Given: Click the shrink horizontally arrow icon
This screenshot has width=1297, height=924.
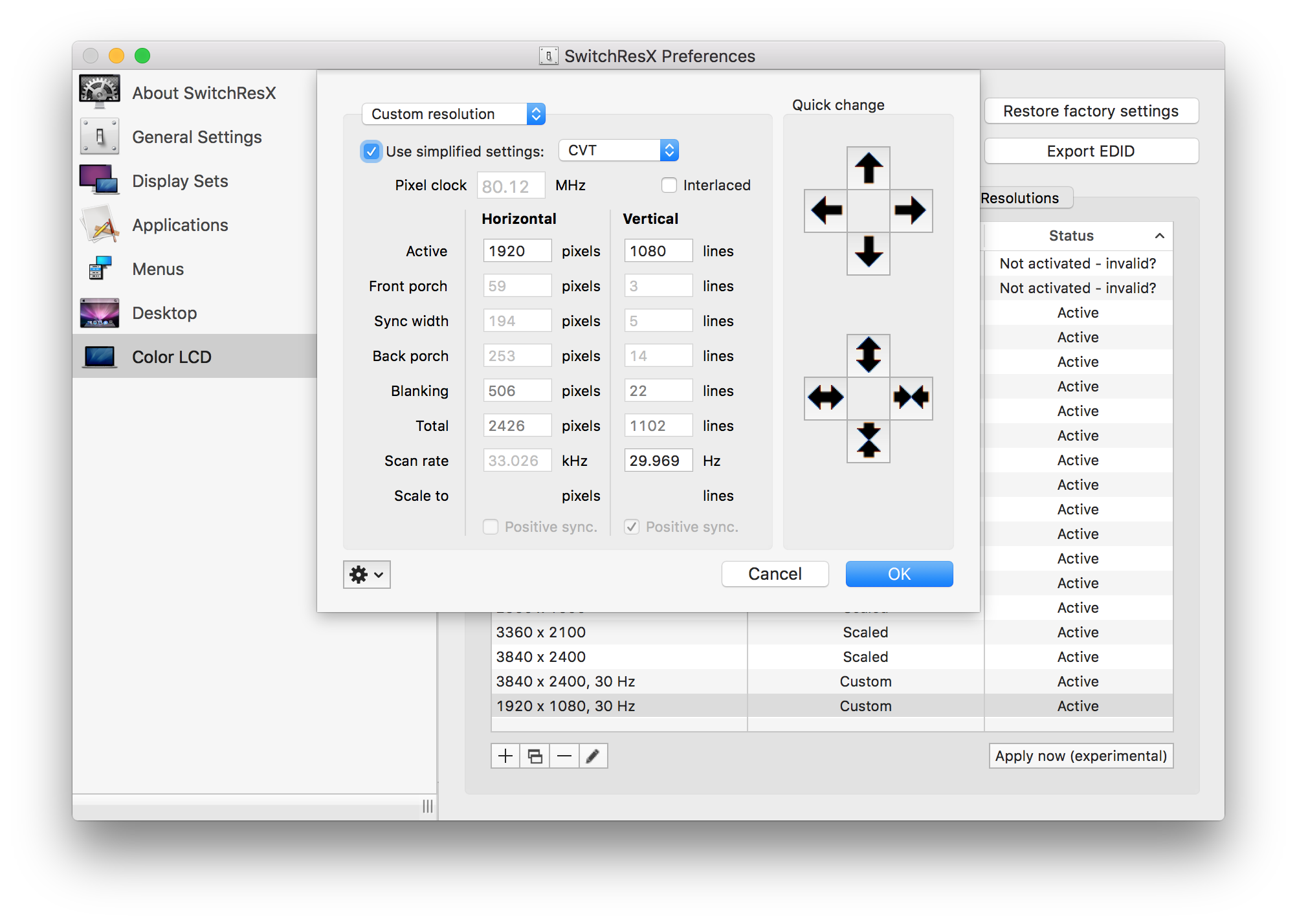Looking at the screenshot, I should coord(911,397).
